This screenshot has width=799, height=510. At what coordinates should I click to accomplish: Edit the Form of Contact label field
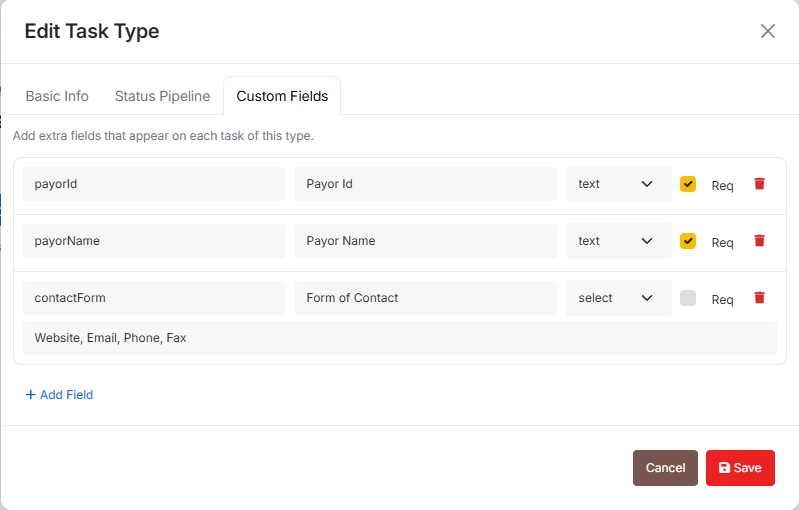pos(425,298)
